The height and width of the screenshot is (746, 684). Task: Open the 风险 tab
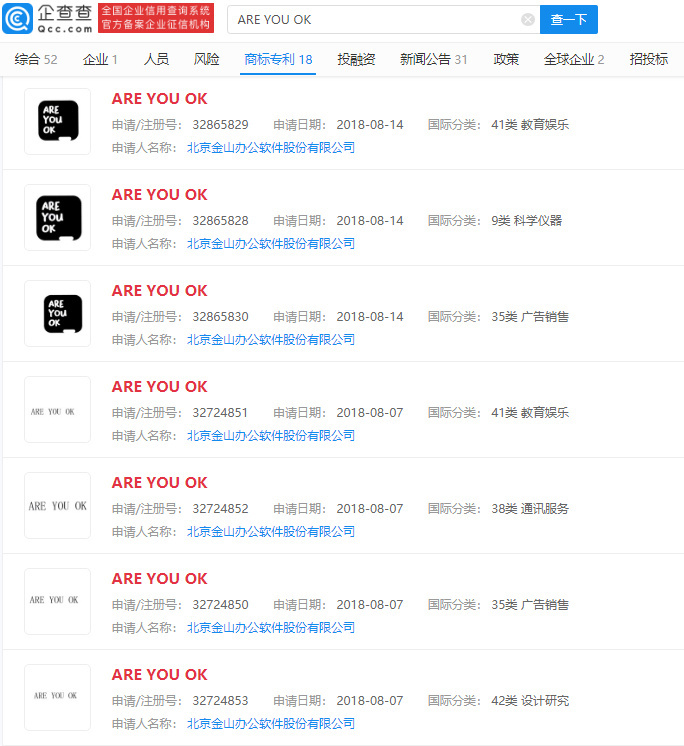pyautogui.click(x=206, y=59)
